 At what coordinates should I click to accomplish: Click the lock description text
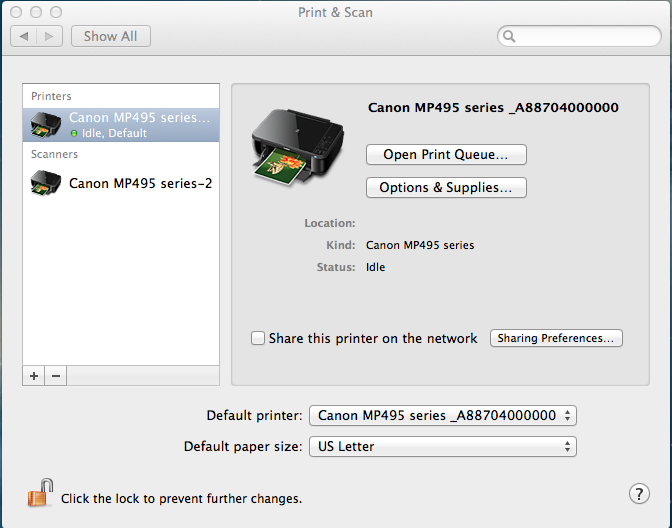click(181, 498)
